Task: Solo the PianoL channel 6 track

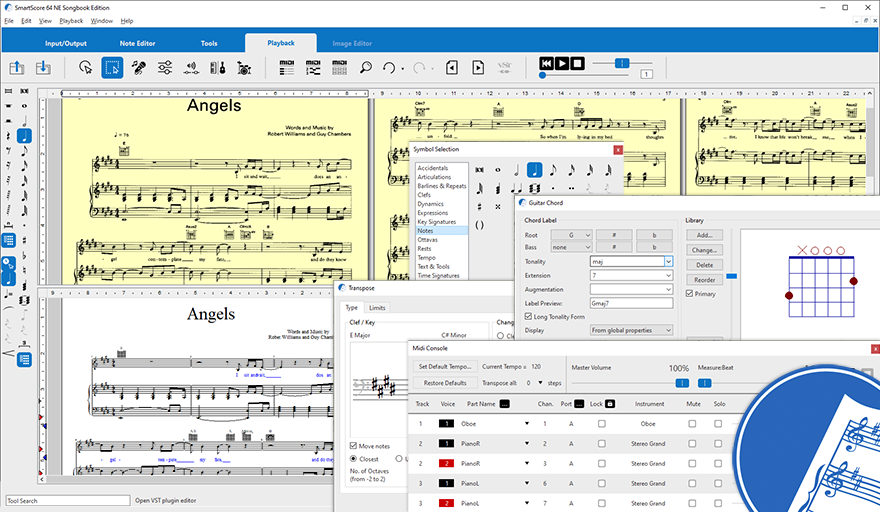Action: 718,483
